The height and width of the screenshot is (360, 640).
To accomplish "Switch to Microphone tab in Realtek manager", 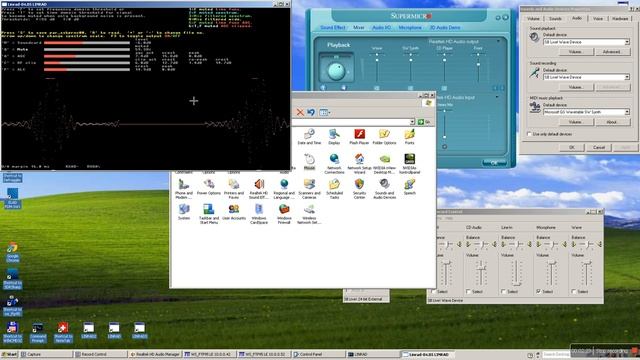I will (410, 27).
